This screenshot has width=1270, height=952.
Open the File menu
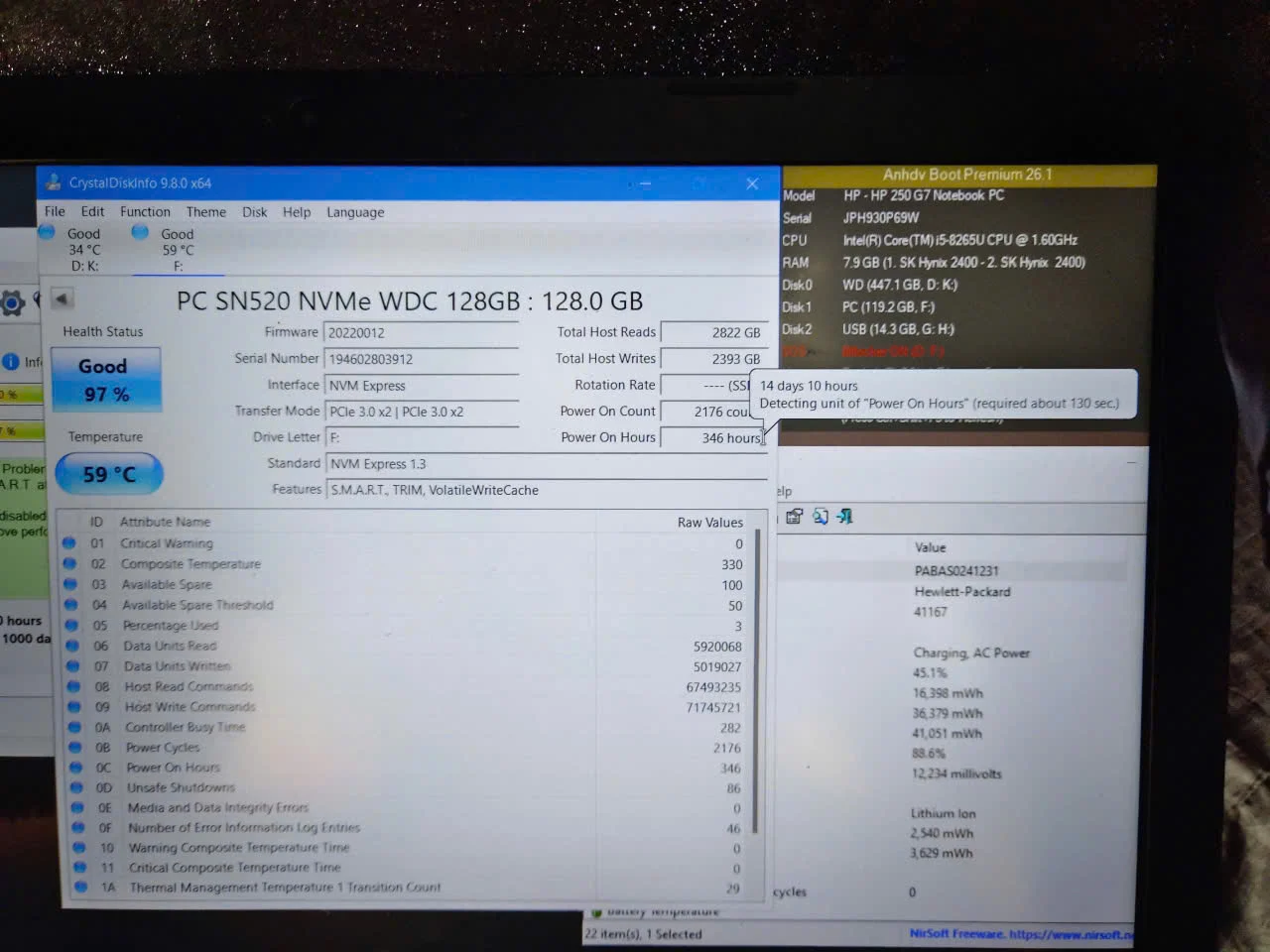coord(55,211)
